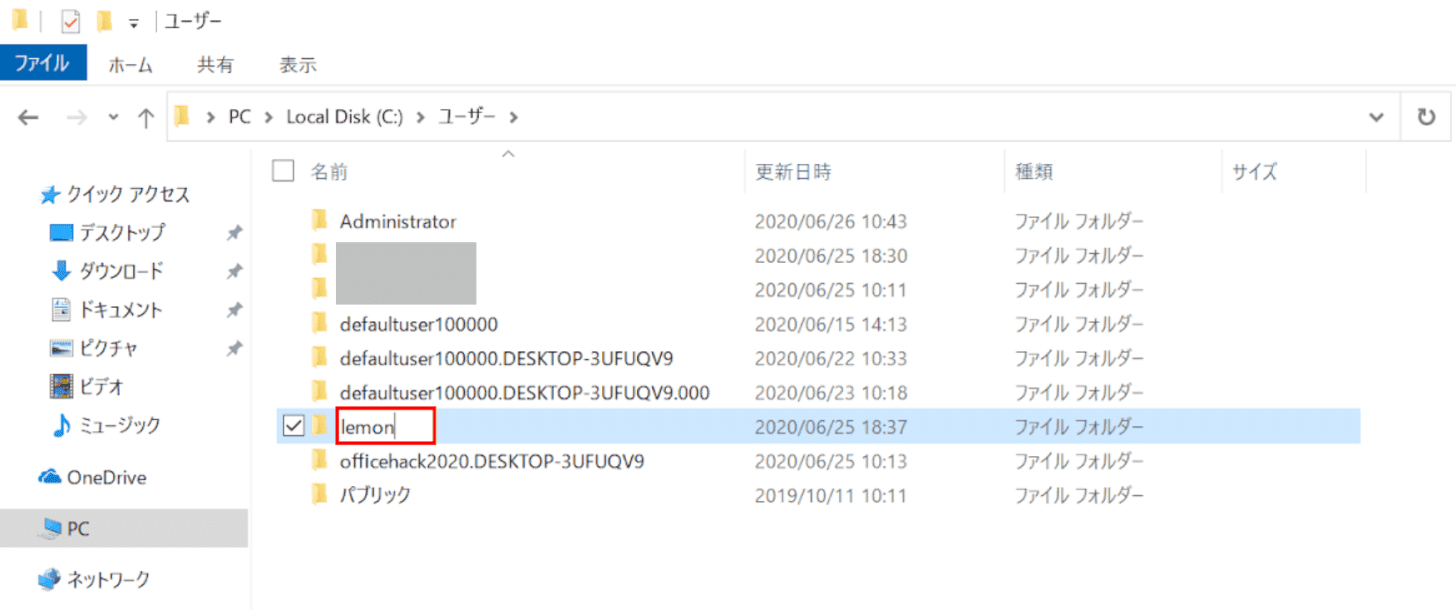
Task: Select the Administrator folder name
Action: click(x=398, y=221)
